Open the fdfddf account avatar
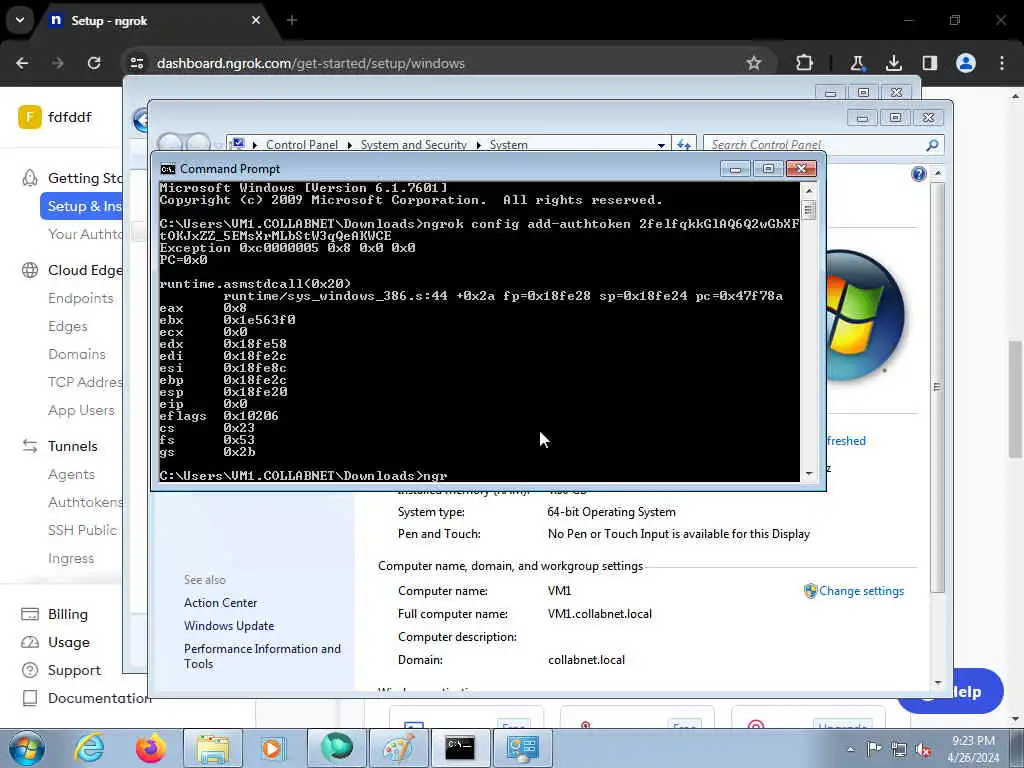Screen dimensions: 1024x768 coord(29,117)
